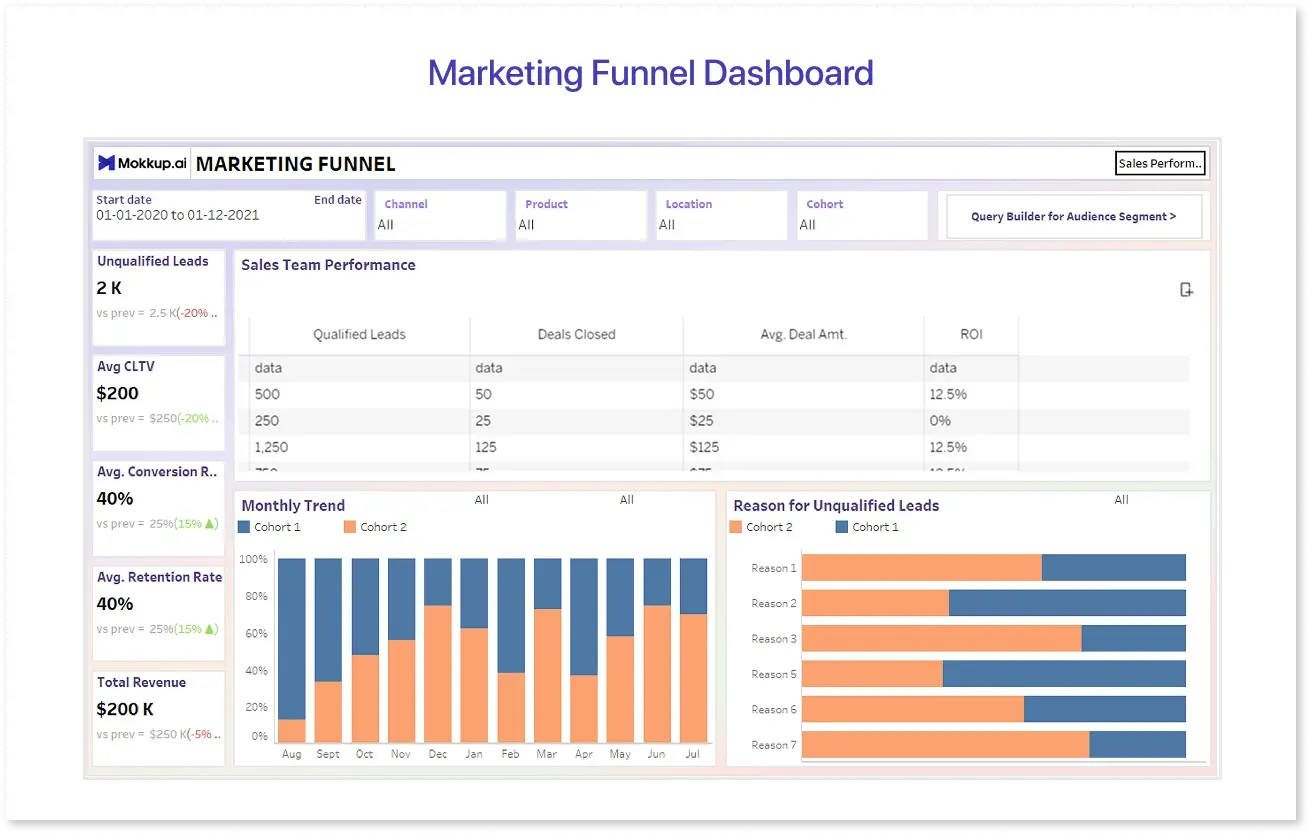Select the Avg. Retention Rate card title

coord(159,577)
